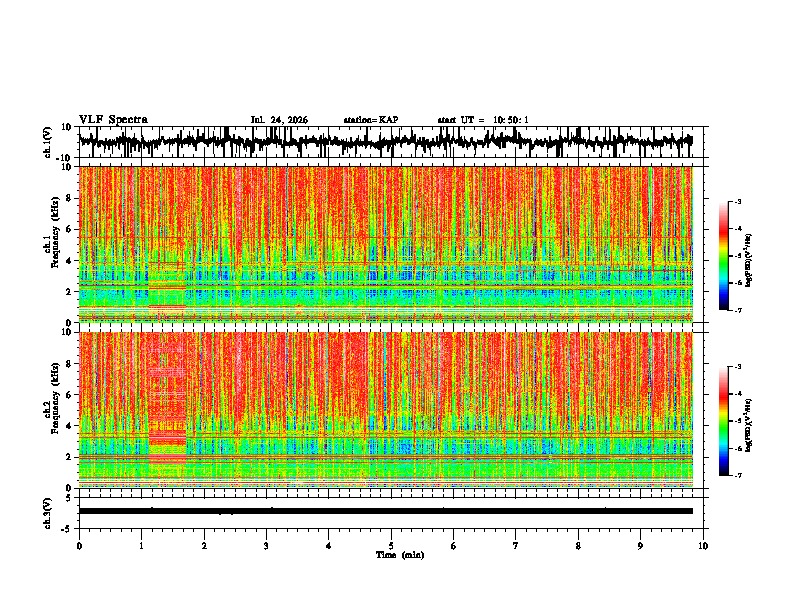Click the 10 minute tick label

coord(703,546)
